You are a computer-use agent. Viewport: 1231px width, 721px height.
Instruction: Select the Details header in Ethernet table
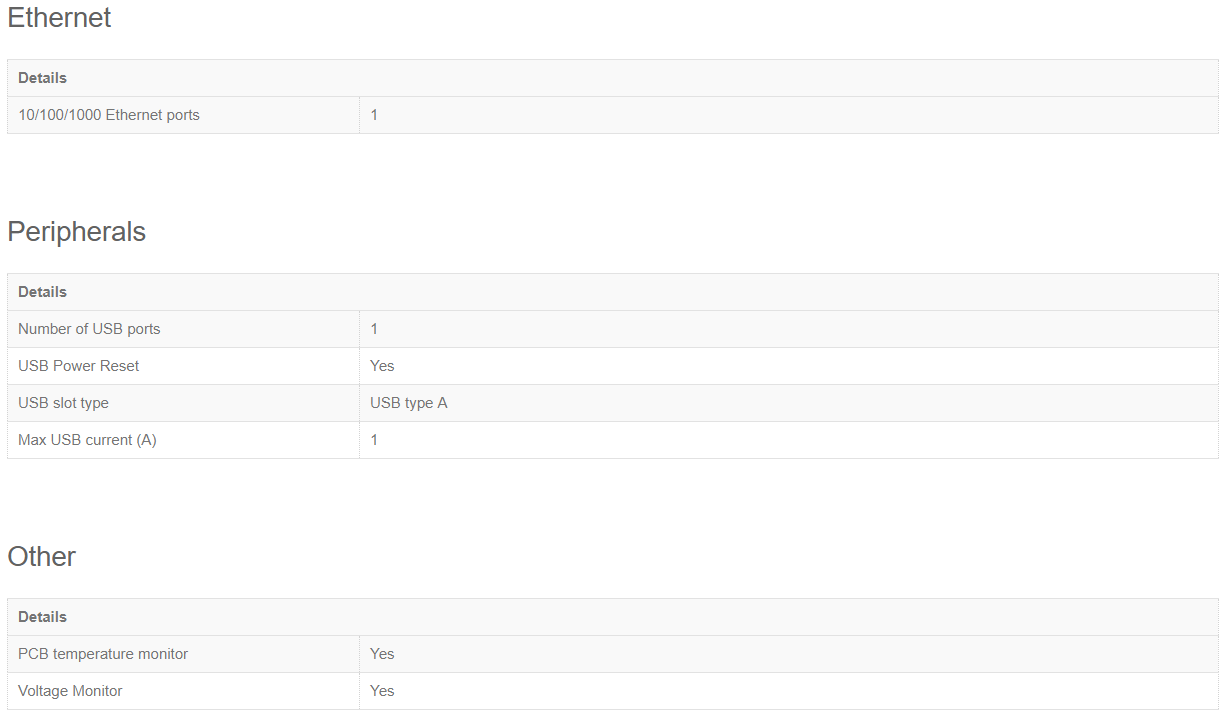(43, 78)
